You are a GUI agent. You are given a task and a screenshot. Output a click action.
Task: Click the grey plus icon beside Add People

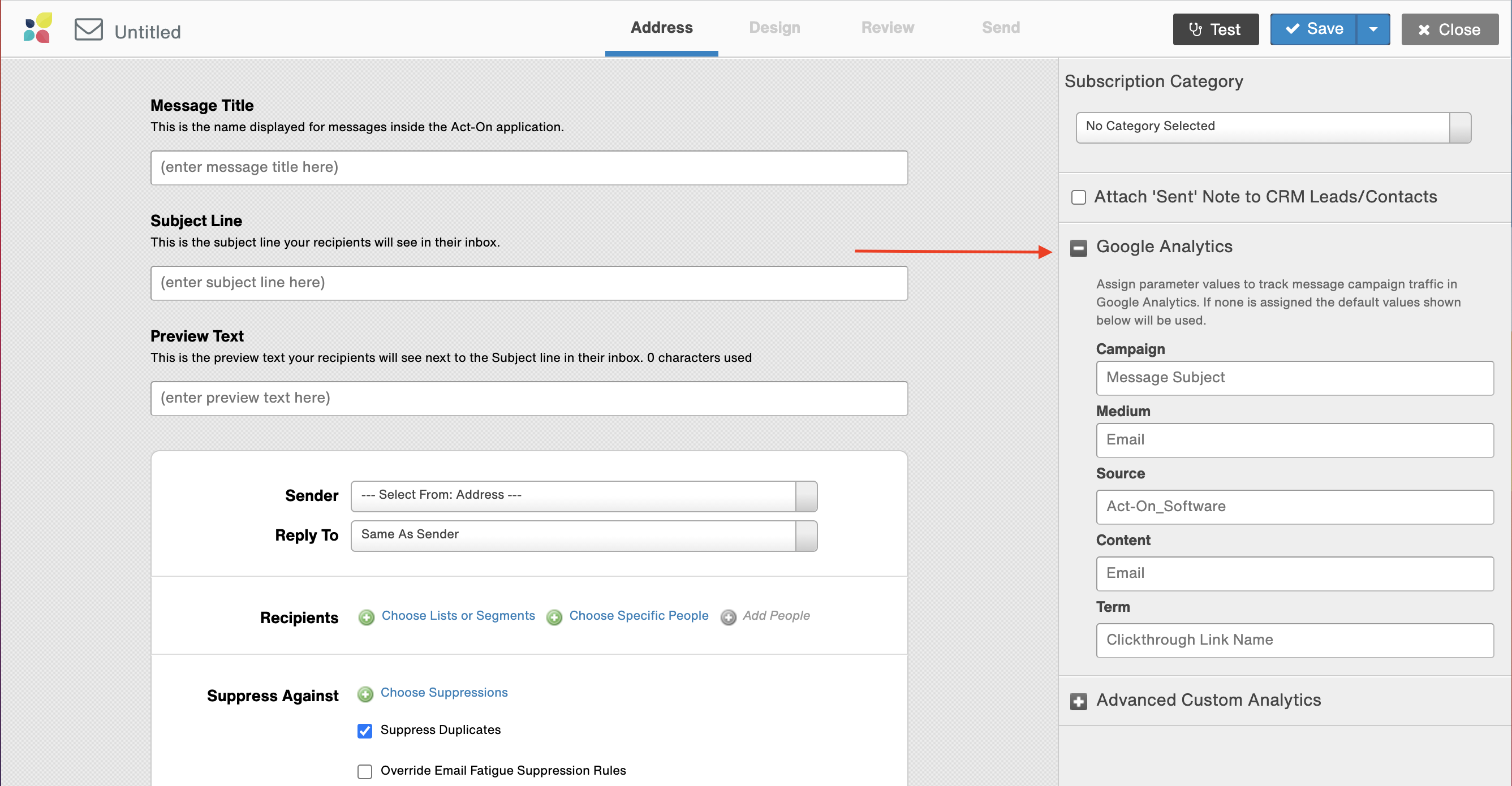point(729,617)
